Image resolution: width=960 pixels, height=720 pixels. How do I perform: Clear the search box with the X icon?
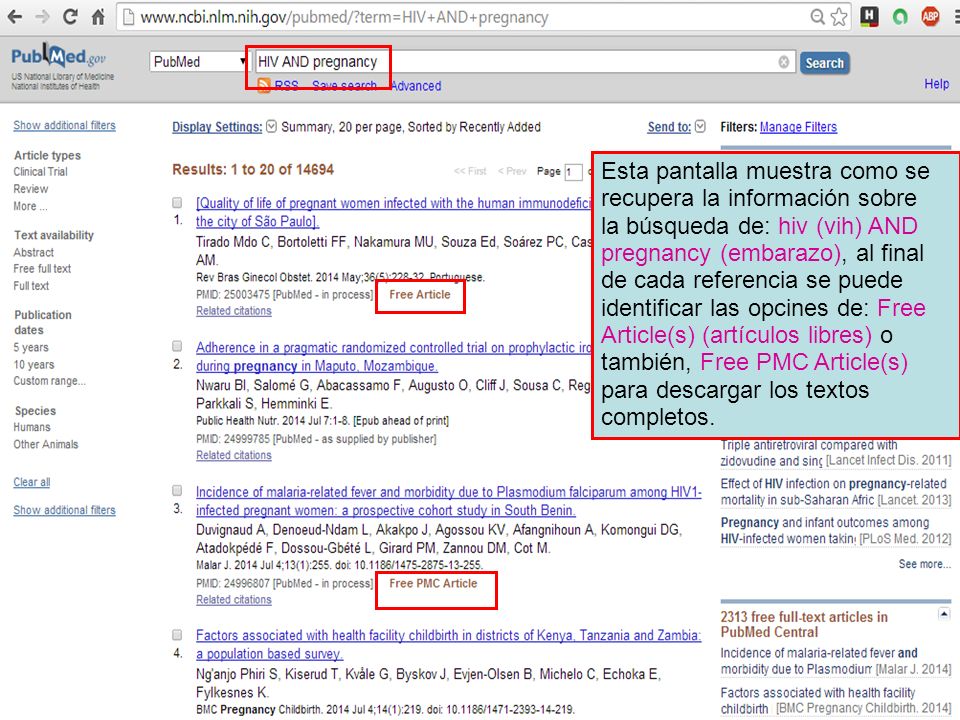(x=784, y=62)
